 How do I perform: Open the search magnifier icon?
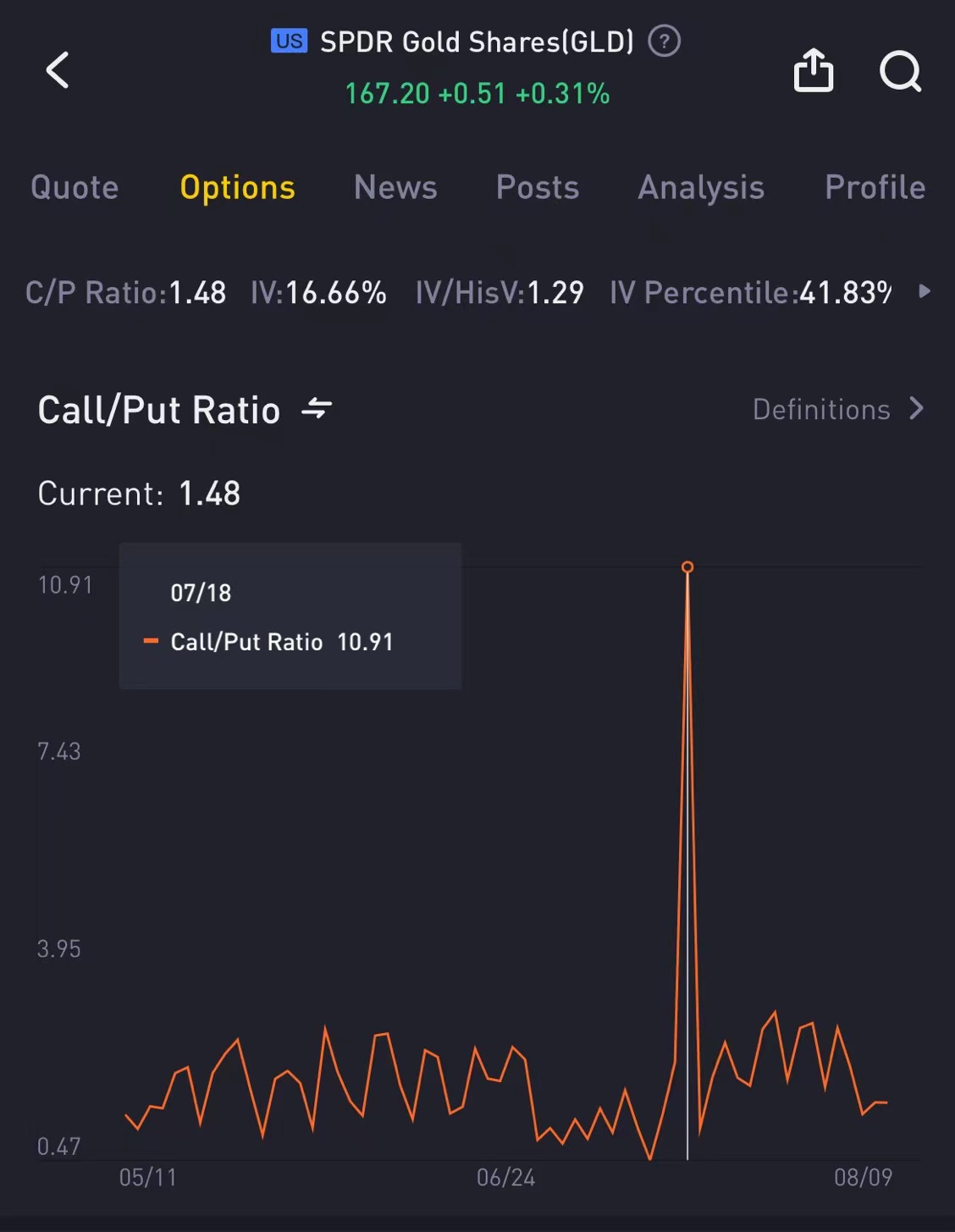click(x=900, y=71)
